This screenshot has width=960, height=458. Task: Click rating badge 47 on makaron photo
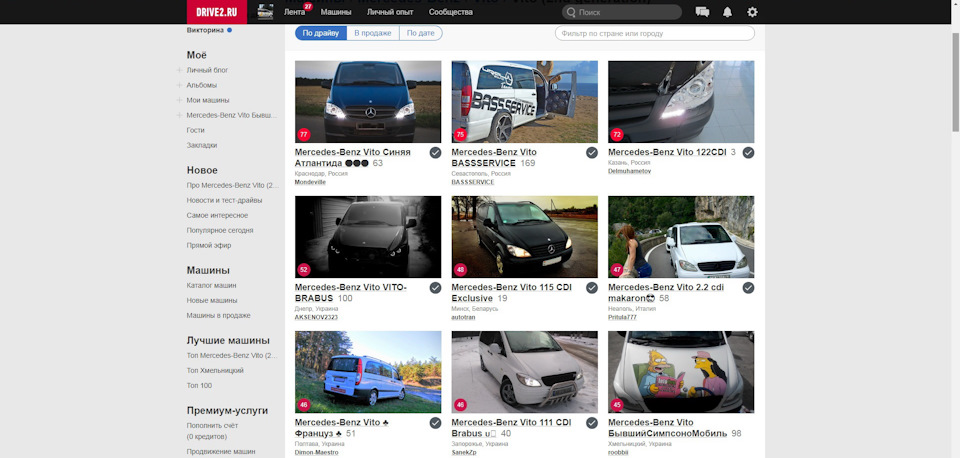pyautogui.click(x=617, y=269)
